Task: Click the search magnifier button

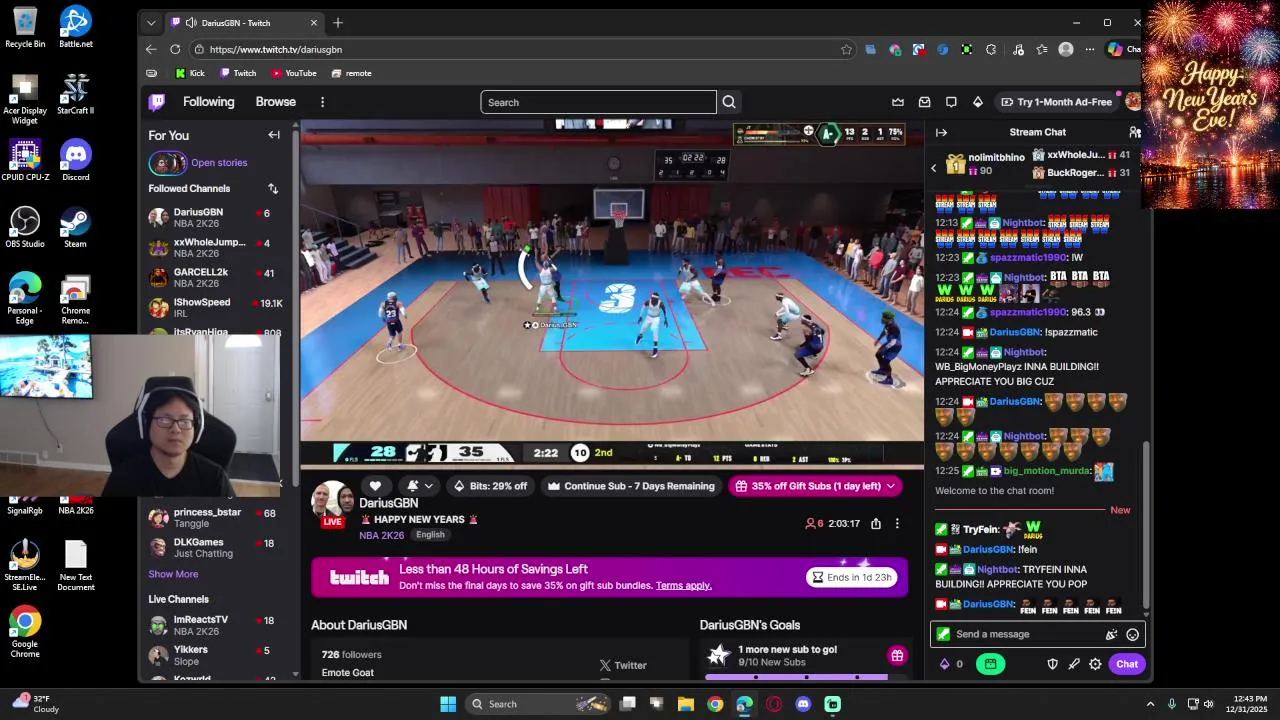Action: pyautogui.click(x=729, y=102)
